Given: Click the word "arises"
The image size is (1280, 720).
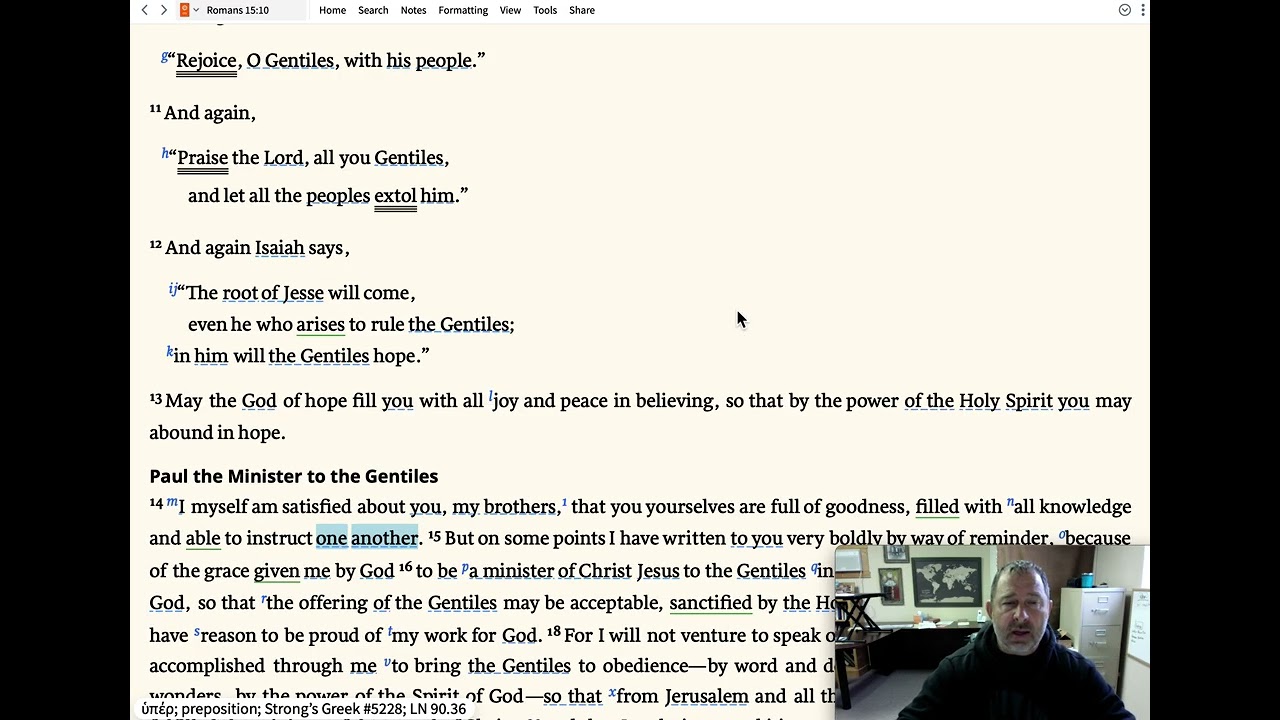Looking at the screenshot, I should point(320,325).
